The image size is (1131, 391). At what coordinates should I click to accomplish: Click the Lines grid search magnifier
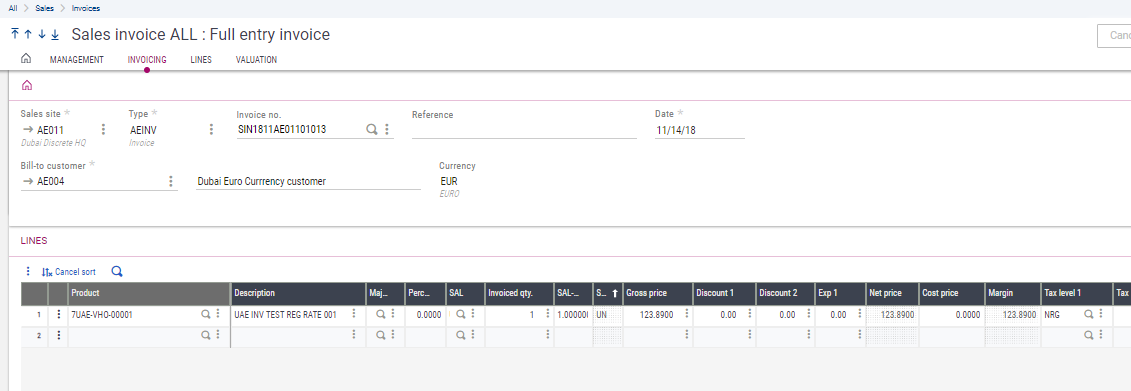(117, 271)
